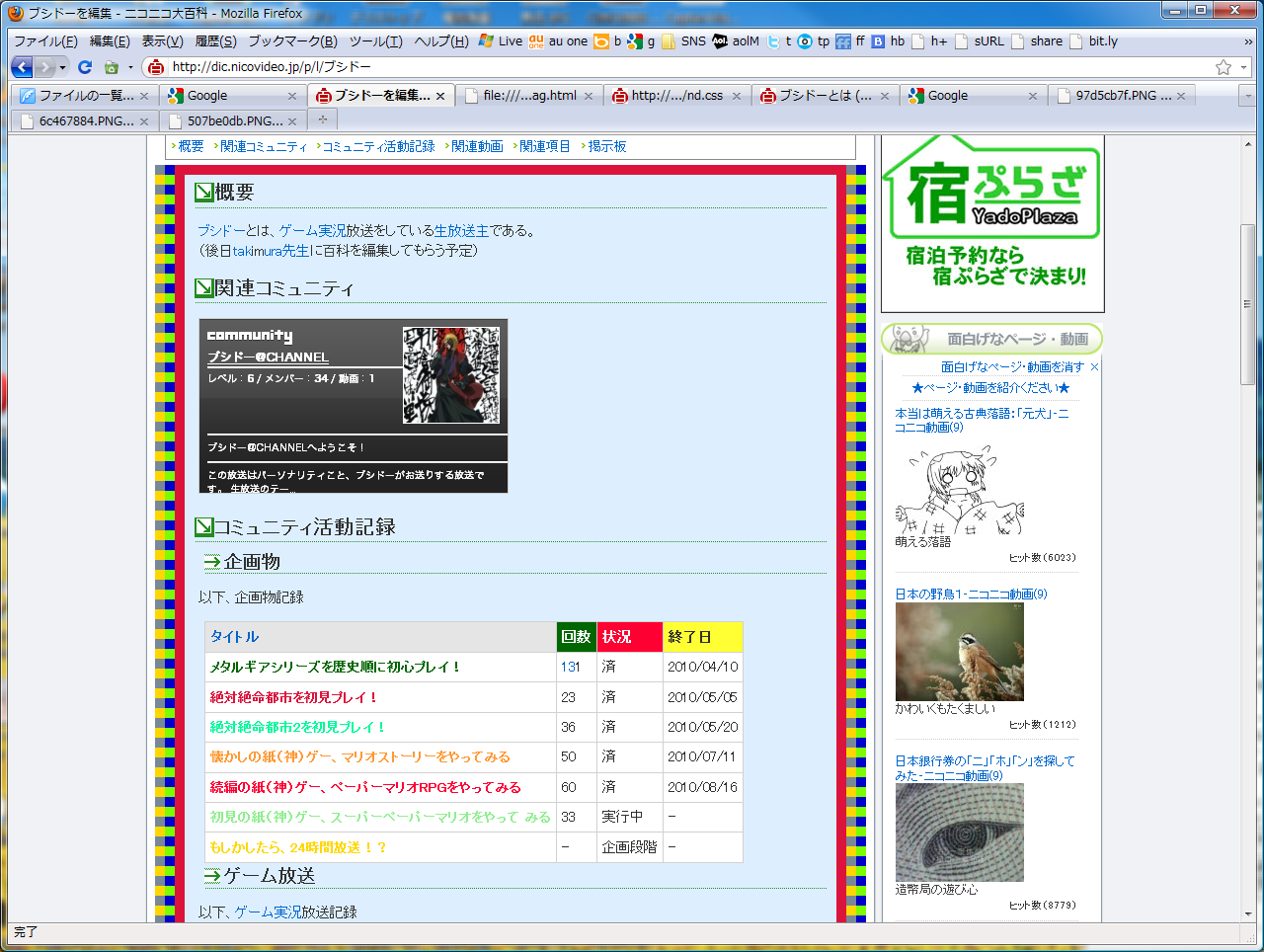
Task: Open the 'hb' bookmark
Action: tap(888, 41)
